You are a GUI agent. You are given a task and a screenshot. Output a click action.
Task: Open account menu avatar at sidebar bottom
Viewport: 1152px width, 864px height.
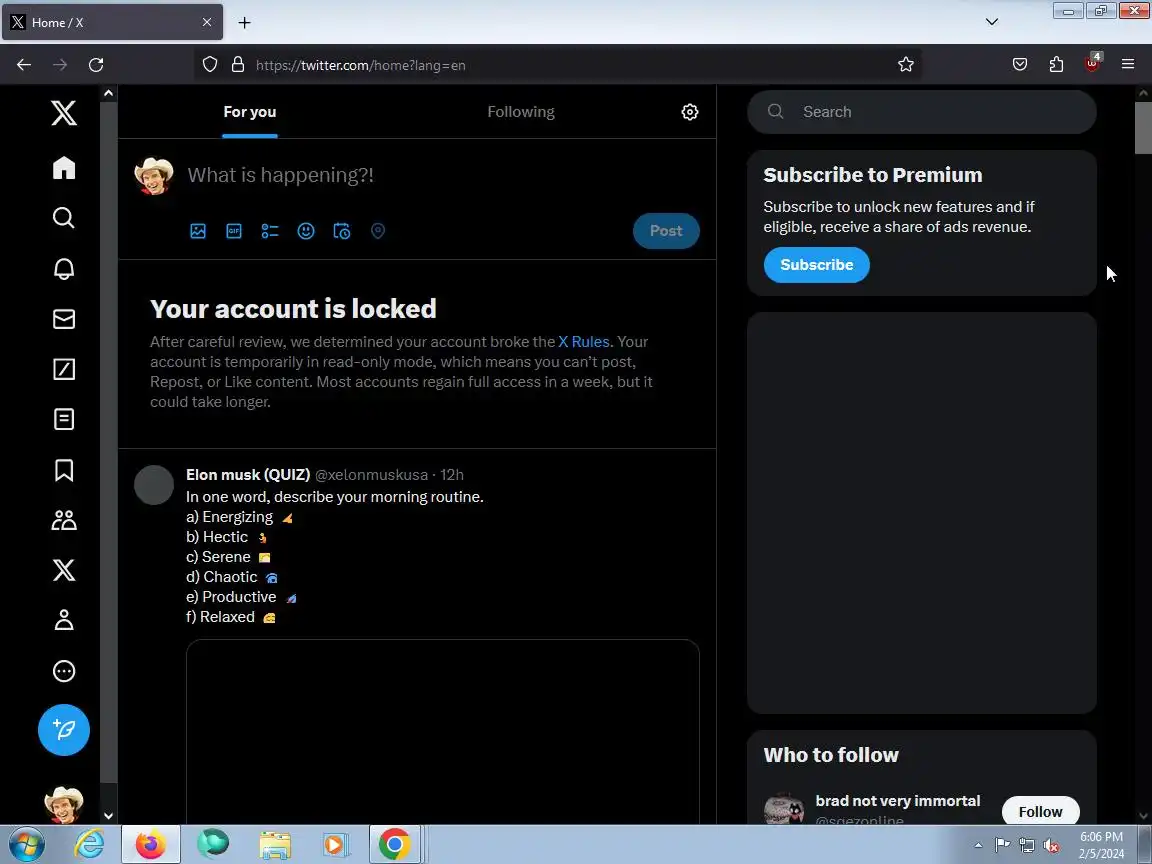pyautogui.click(x=64, y=804)
